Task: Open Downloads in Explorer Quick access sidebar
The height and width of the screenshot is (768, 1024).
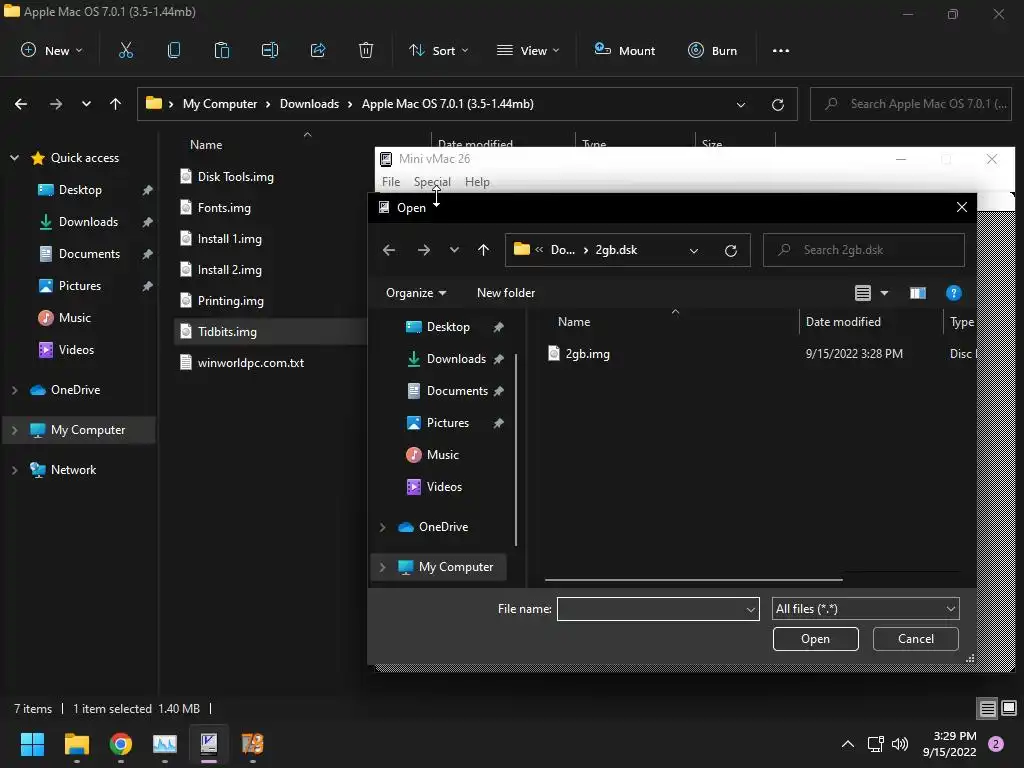Action: coord(88,222)
